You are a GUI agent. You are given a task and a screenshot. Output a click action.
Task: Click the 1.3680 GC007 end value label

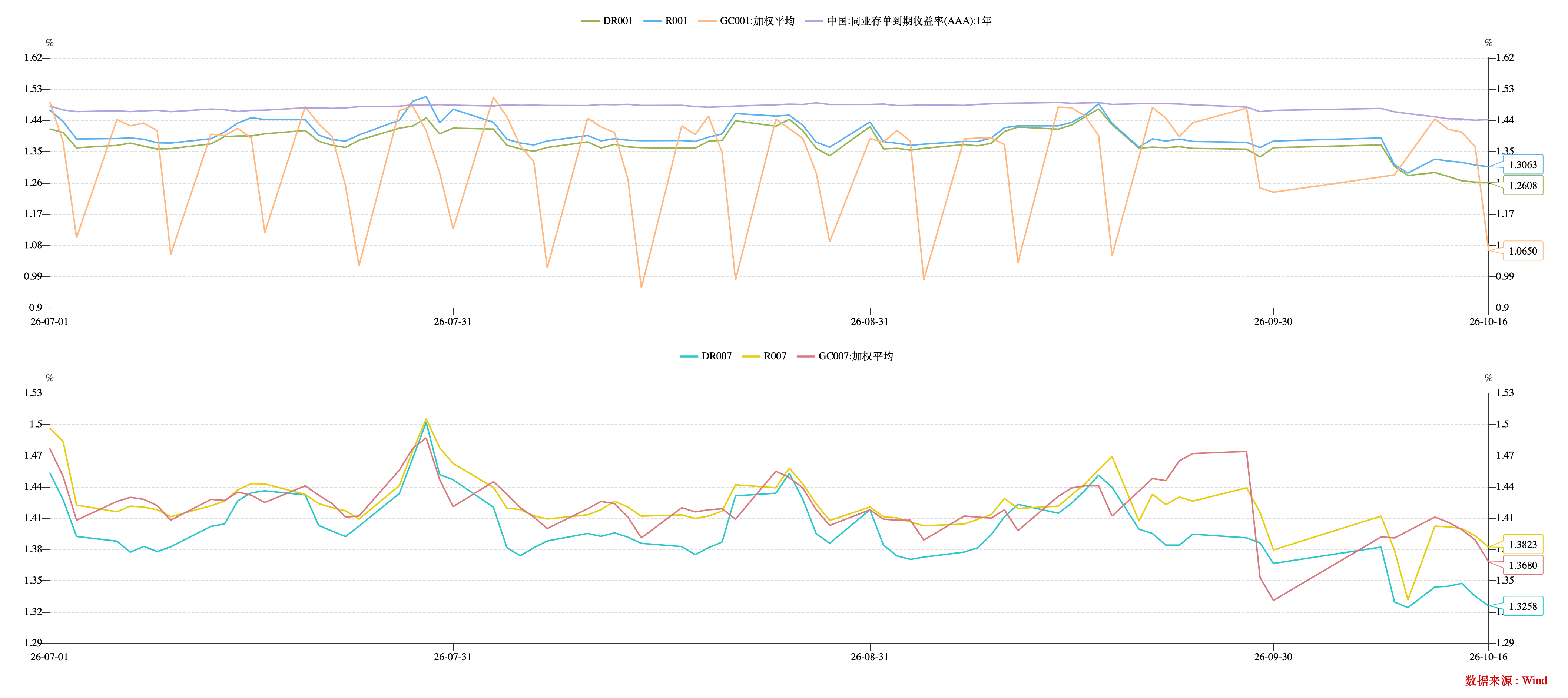pos(1523,565)
